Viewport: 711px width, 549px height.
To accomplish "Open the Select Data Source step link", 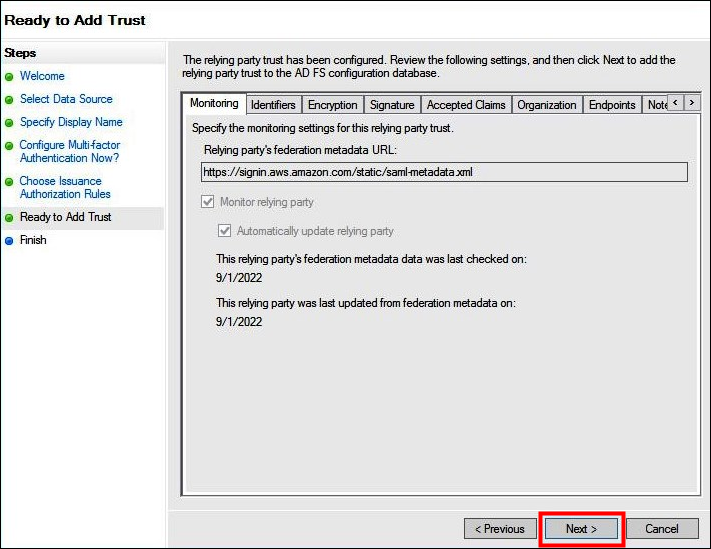I will pos(66,99).
